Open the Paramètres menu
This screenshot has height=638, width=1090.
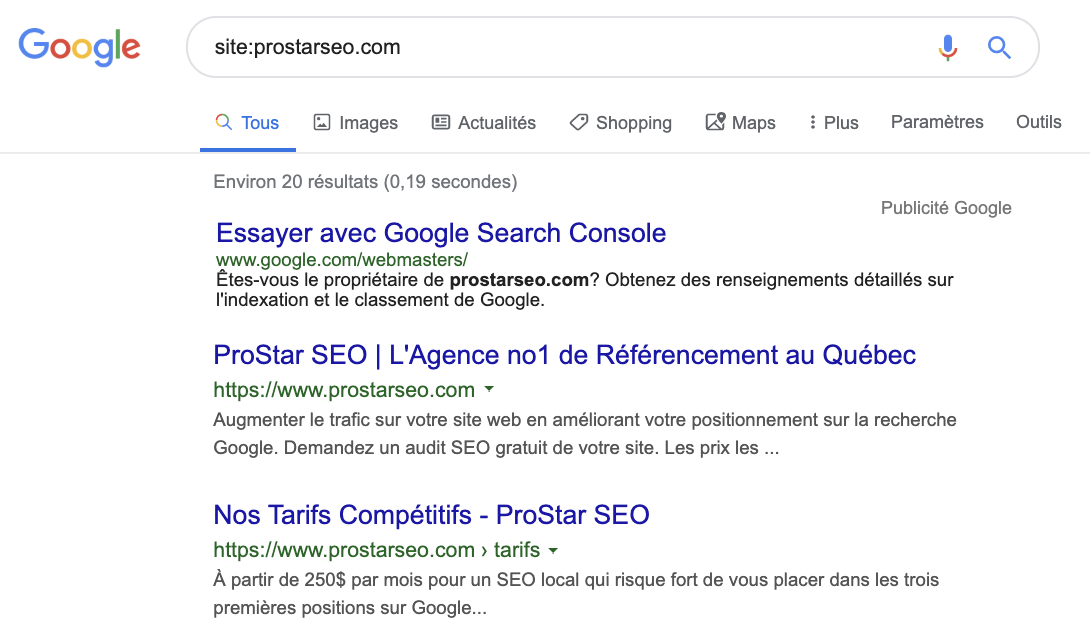point(937,122)
